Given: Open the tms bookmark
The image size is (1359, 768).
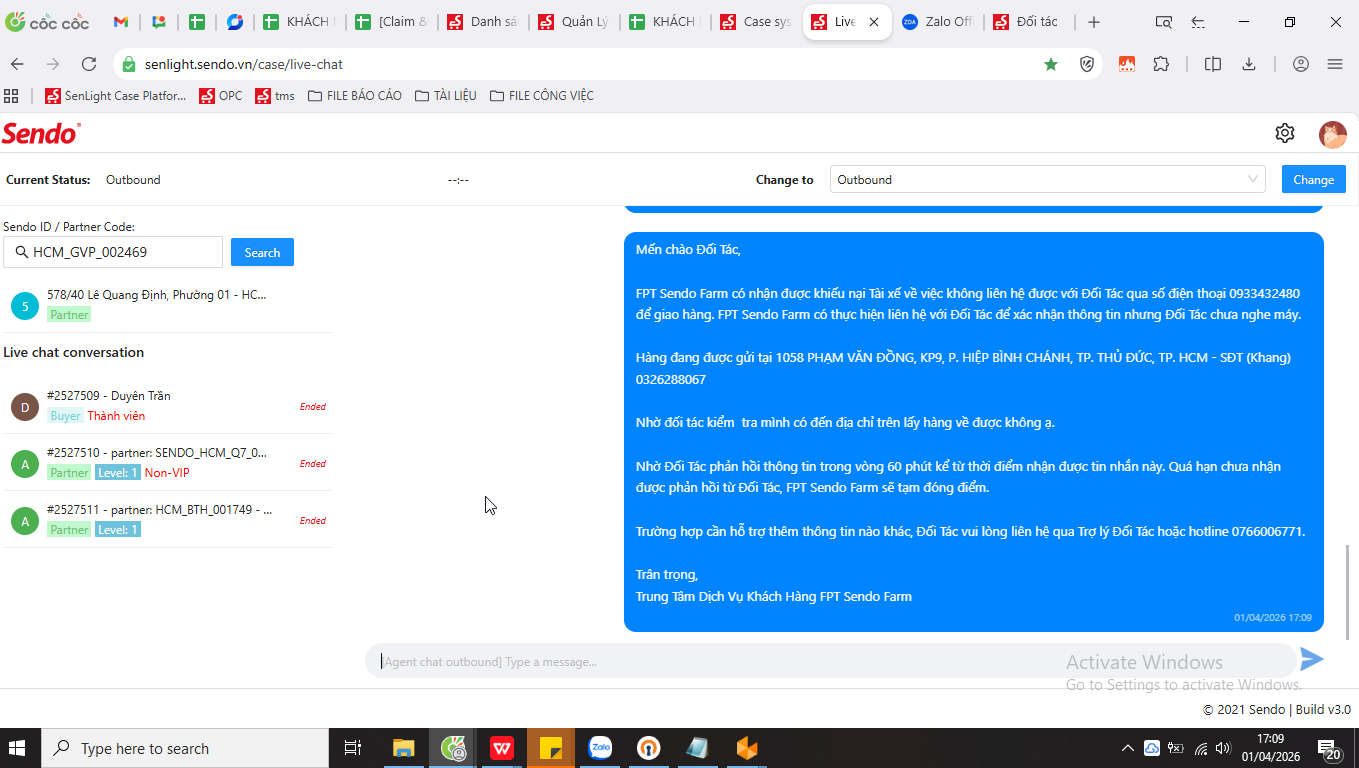Looking at the screenshot, I should (x=275, y=96).
